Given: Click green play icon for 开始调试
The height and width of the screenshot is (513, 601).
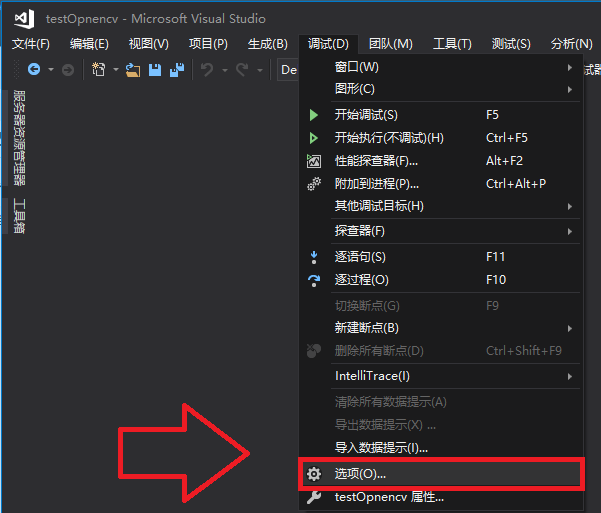Looking at the screenshot, I should pos(314,115).
